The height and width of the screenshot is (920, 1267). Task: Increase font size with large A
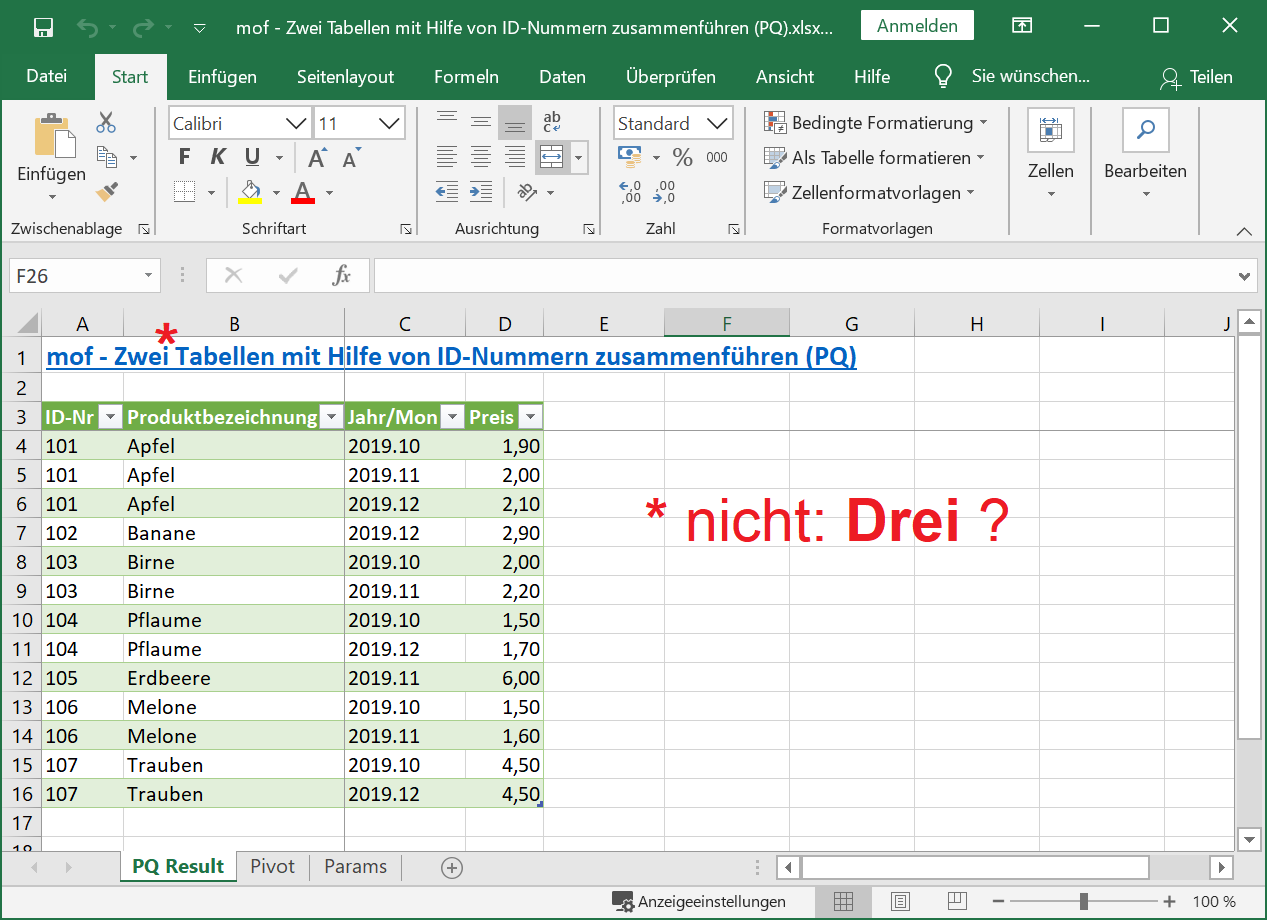point(317,158)
